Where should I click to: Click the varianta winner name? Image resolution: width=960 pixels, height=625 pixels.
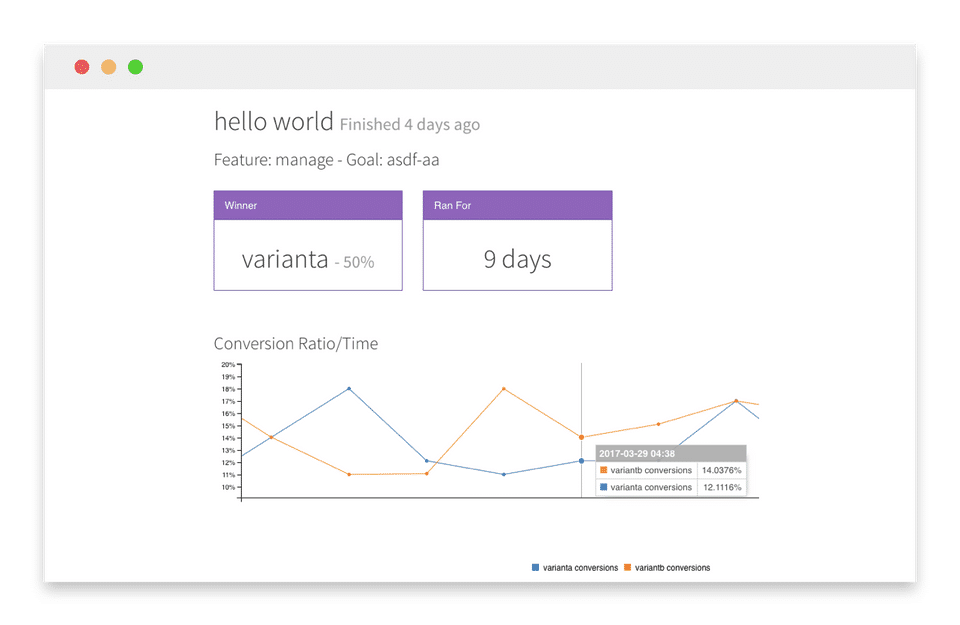285,260
